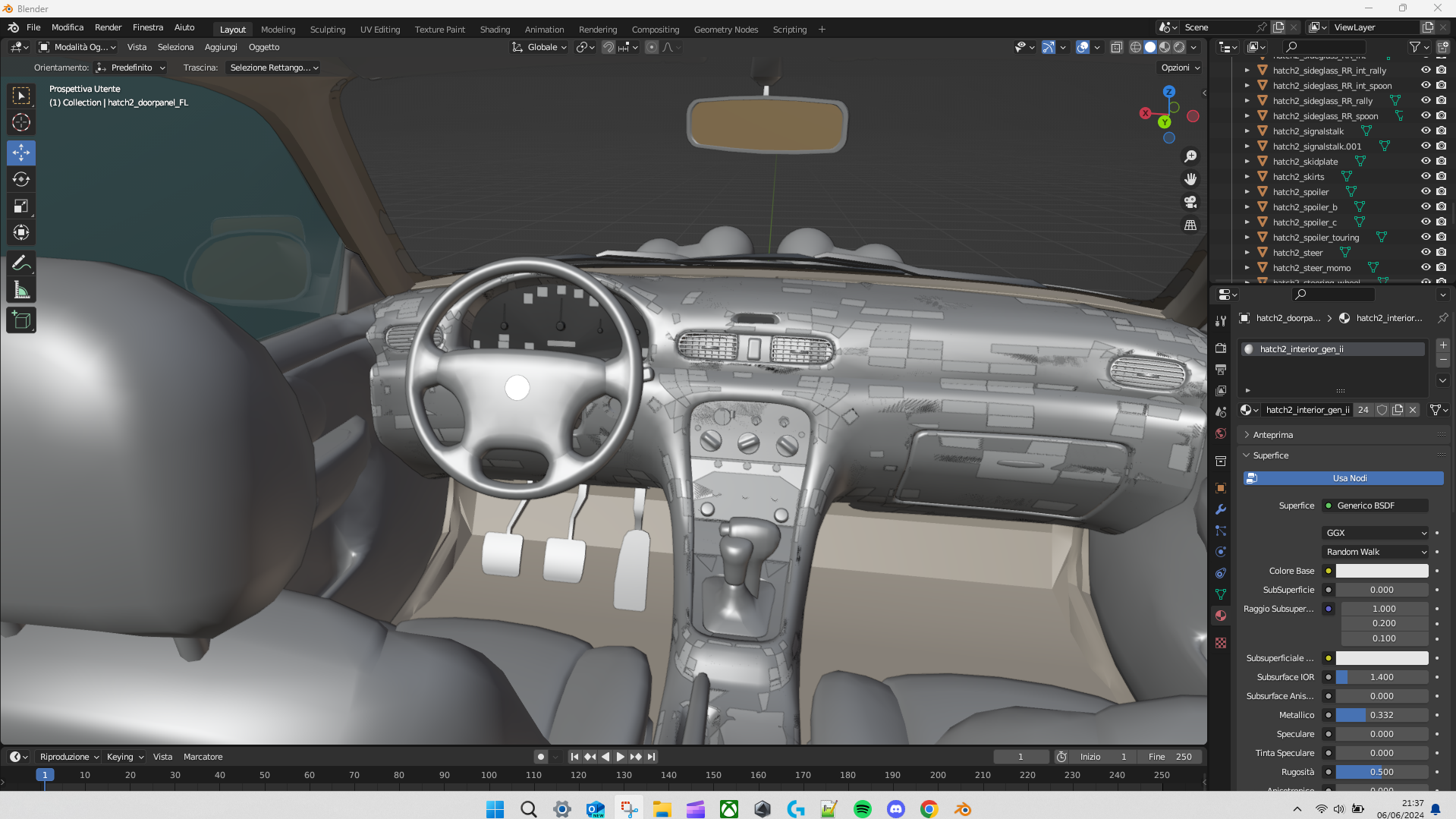
Task: Disable hatch2_steer in renders
Action: 1441,252
